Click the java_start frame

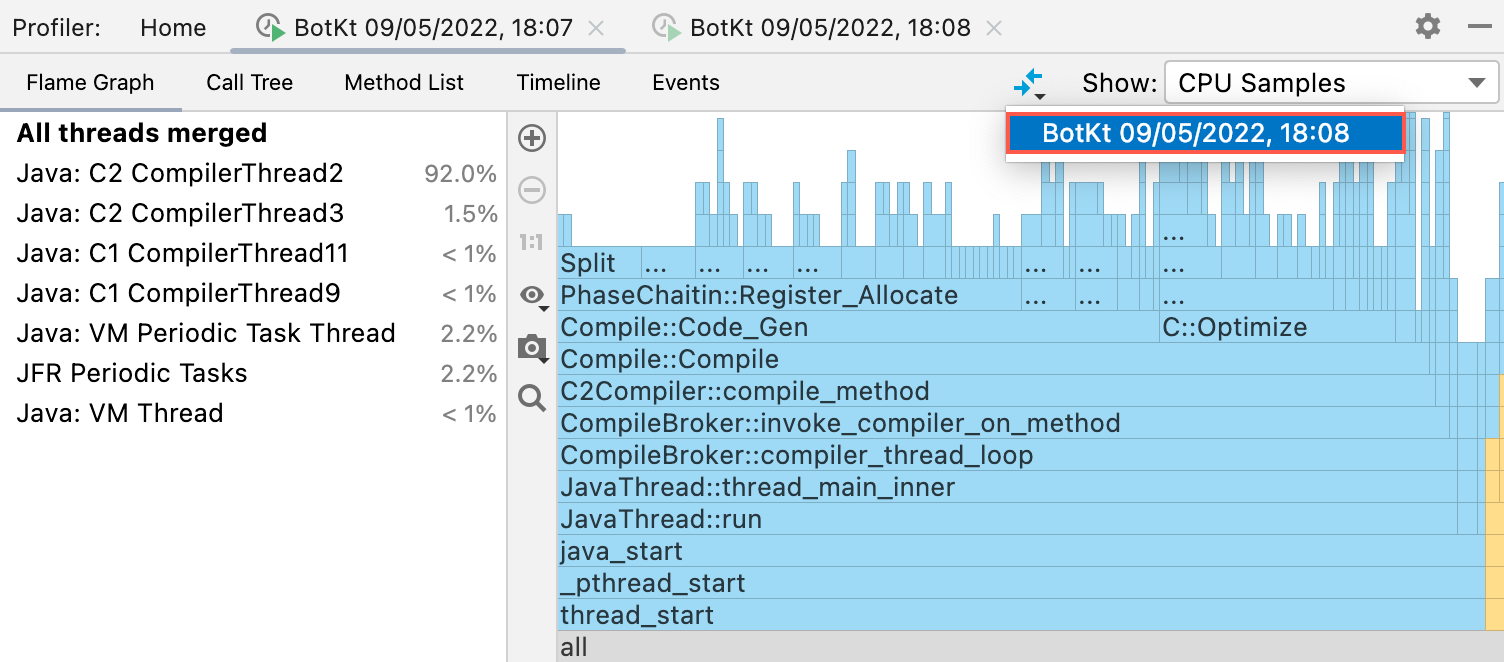[x=1021, y=552]
